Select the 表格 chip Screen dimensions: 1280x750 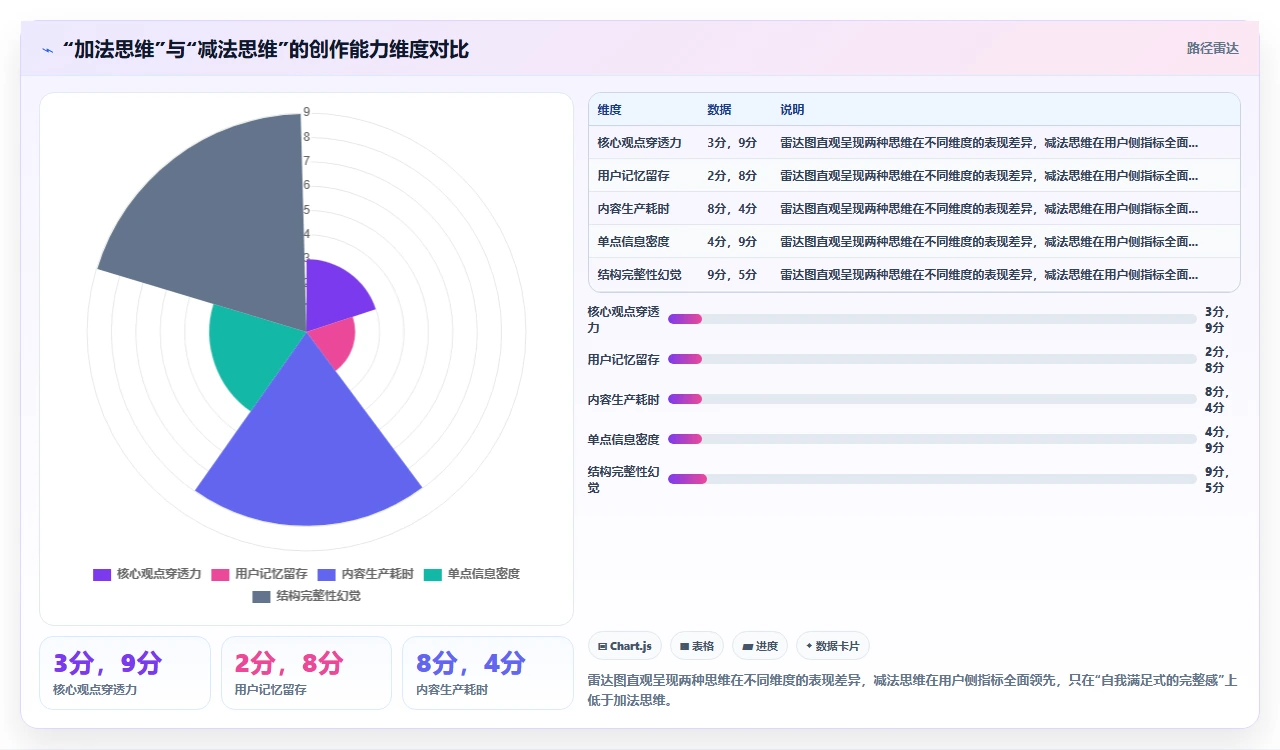(697, 646)
